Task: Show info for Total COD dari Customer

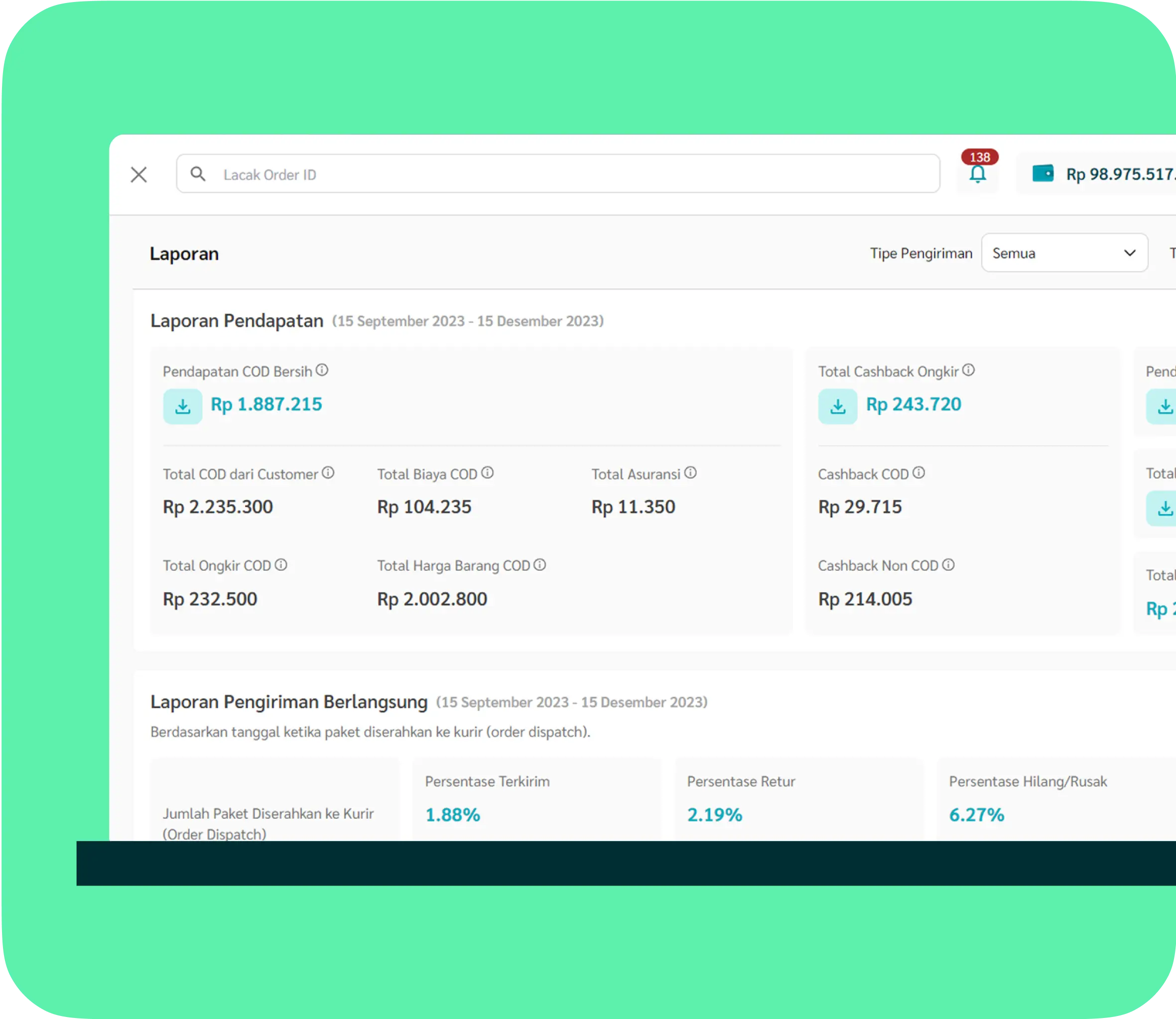Action: pos(328,473)
